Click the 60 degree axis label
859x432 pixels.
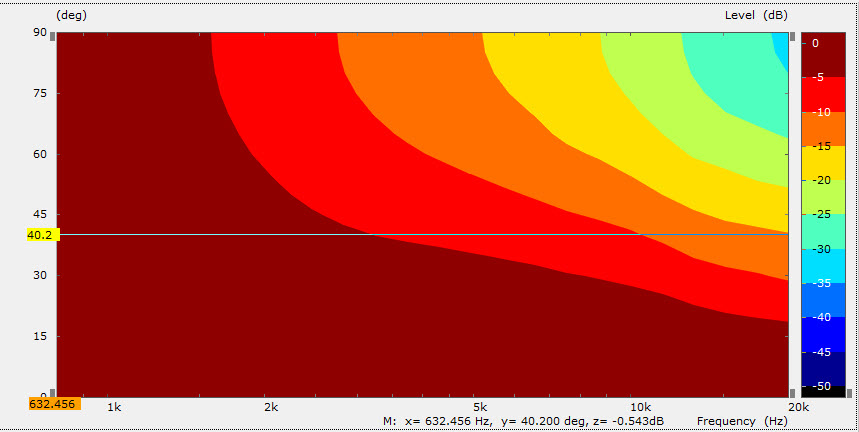coord(40,154)
